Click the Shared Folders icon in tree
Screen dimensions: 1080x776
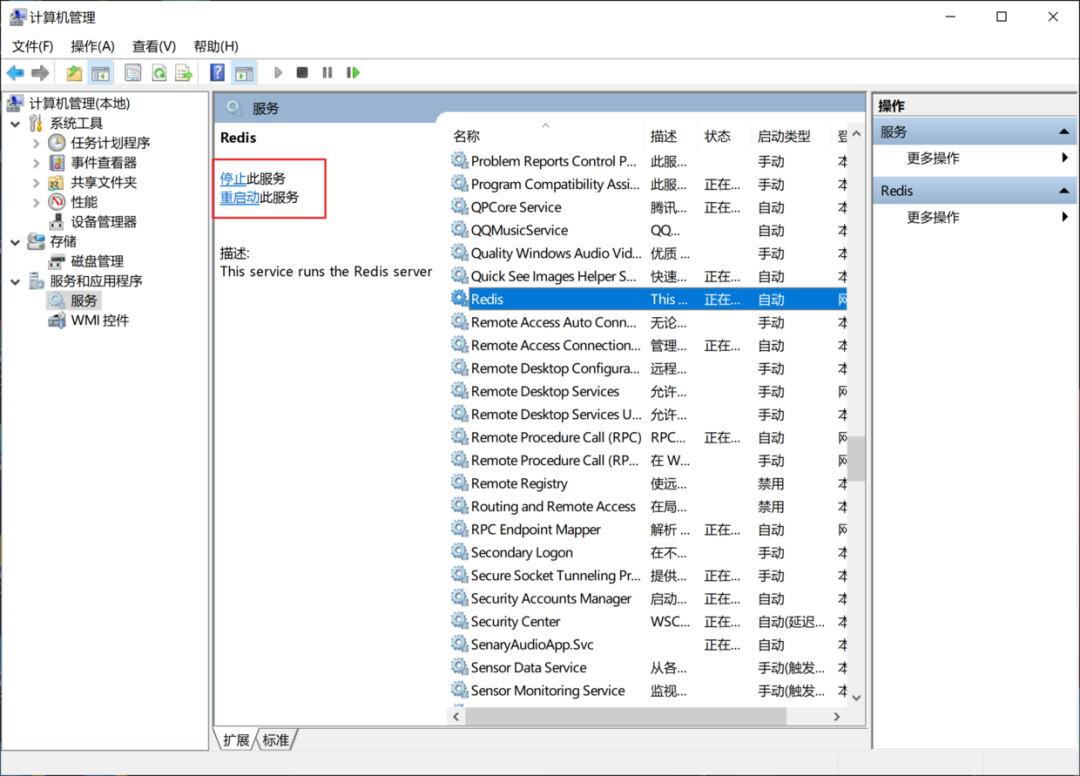[x=56, y=182]
